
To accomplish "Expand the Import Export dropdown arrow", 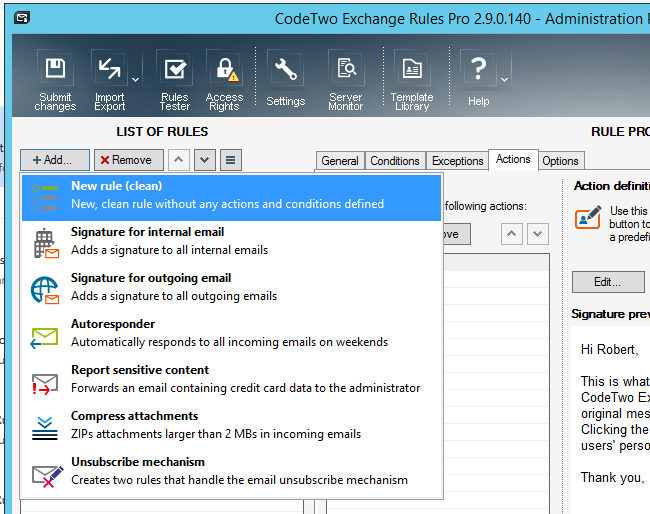I will coord(136,80).
